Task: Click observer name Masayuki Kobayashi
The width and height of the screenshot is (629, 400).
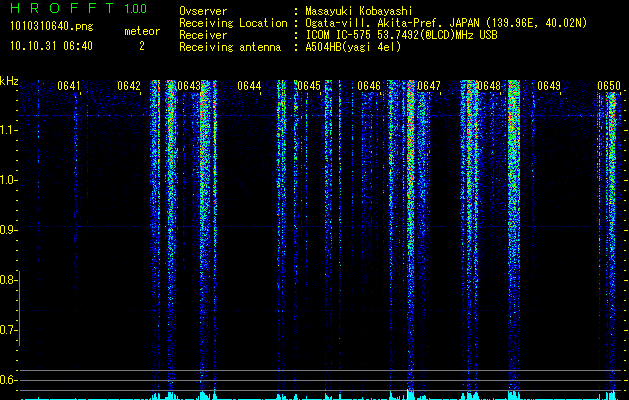Action: 359,11
